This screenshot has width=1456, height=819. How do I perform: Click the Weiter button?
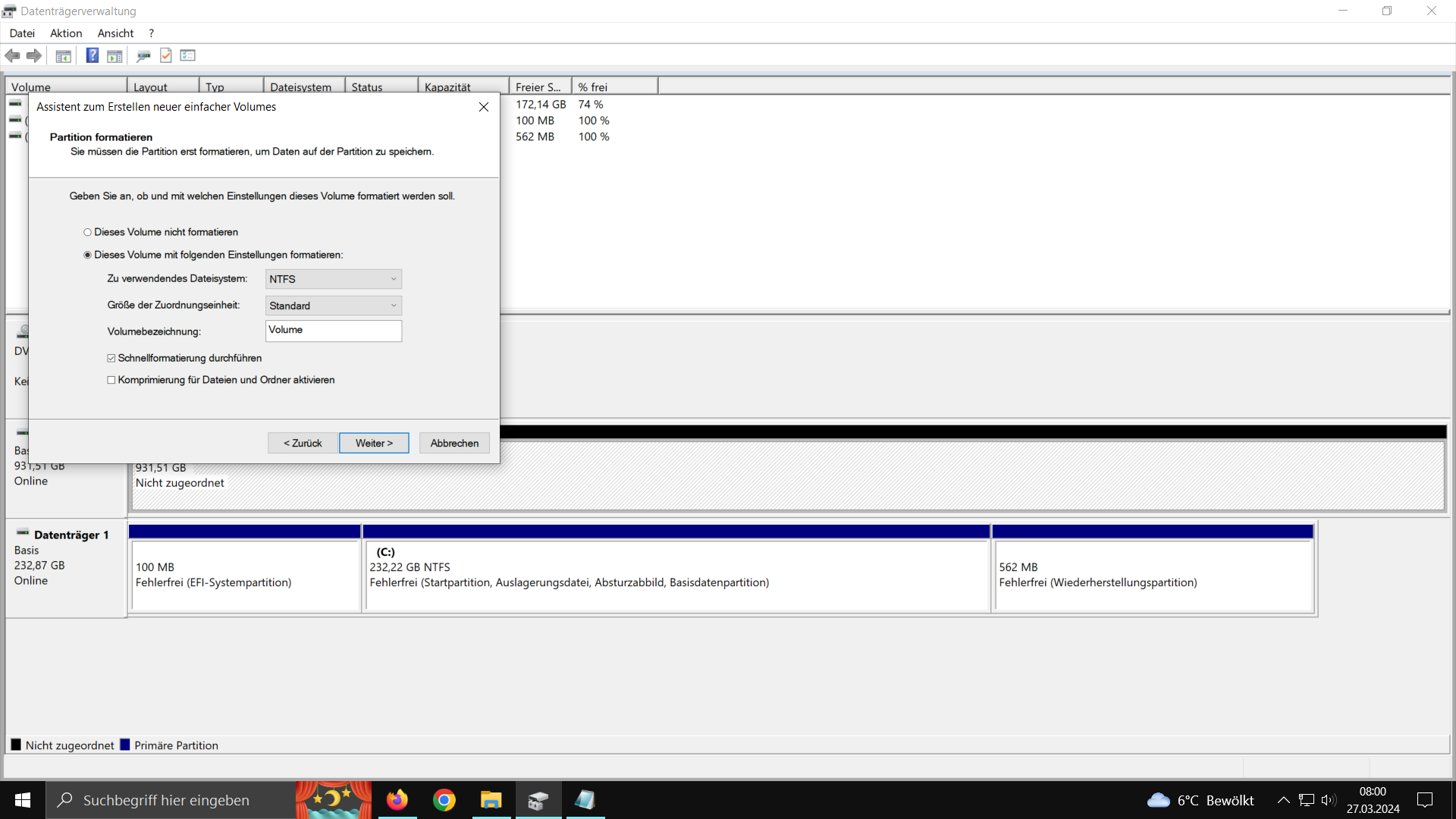click(374, 443)
